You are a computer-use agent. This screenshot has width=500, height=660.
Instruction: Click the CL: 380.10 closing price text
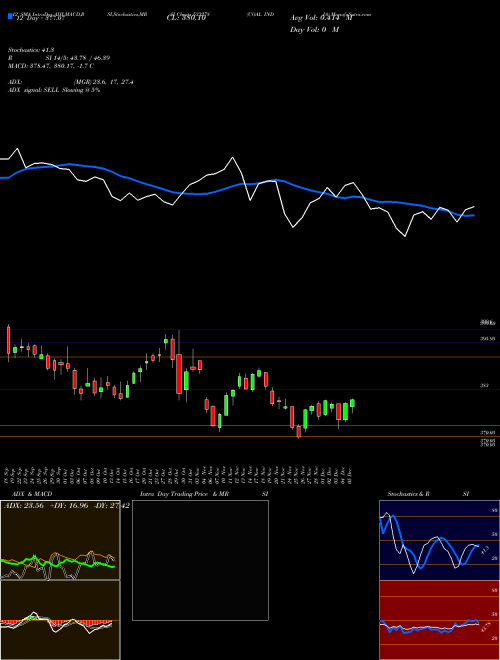[186, 18]
